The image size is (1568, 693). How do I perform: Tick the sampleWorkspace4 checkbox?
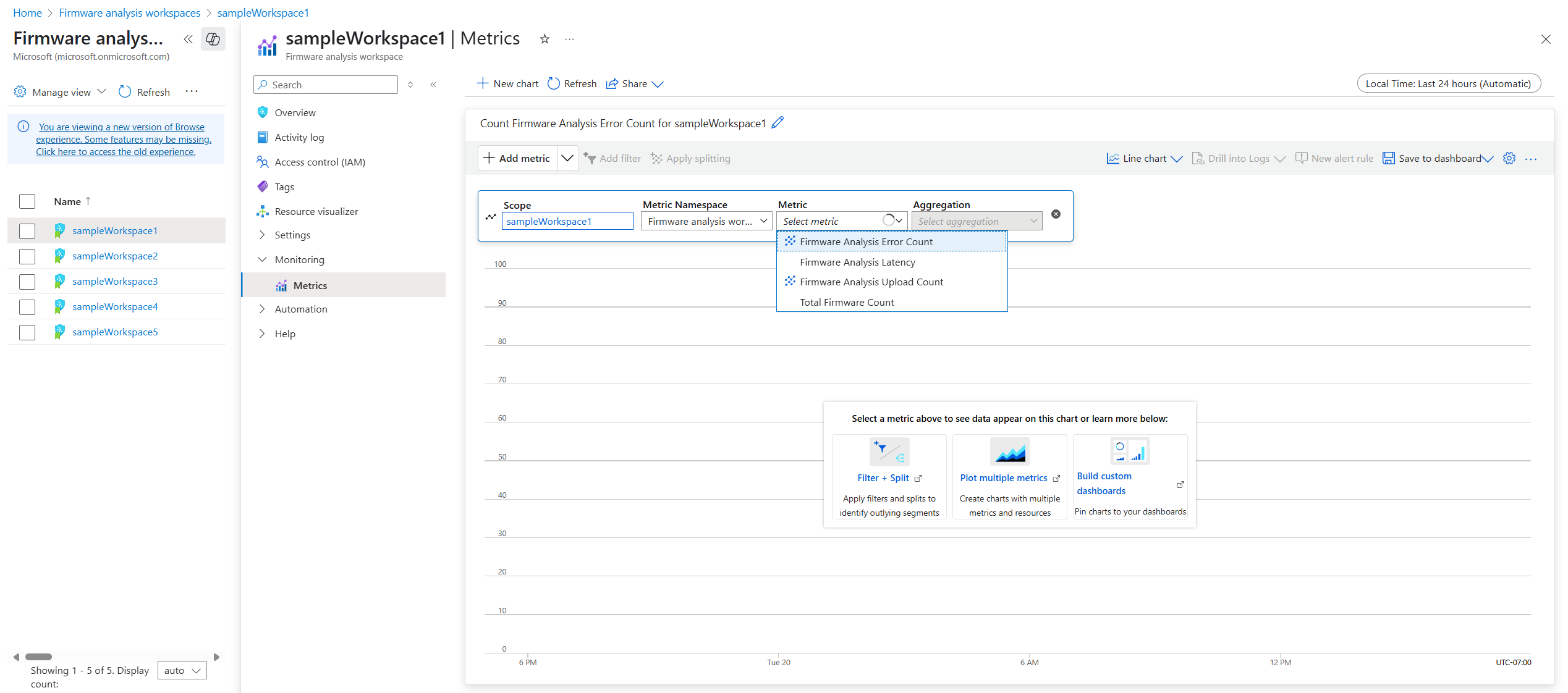point(27,307)
